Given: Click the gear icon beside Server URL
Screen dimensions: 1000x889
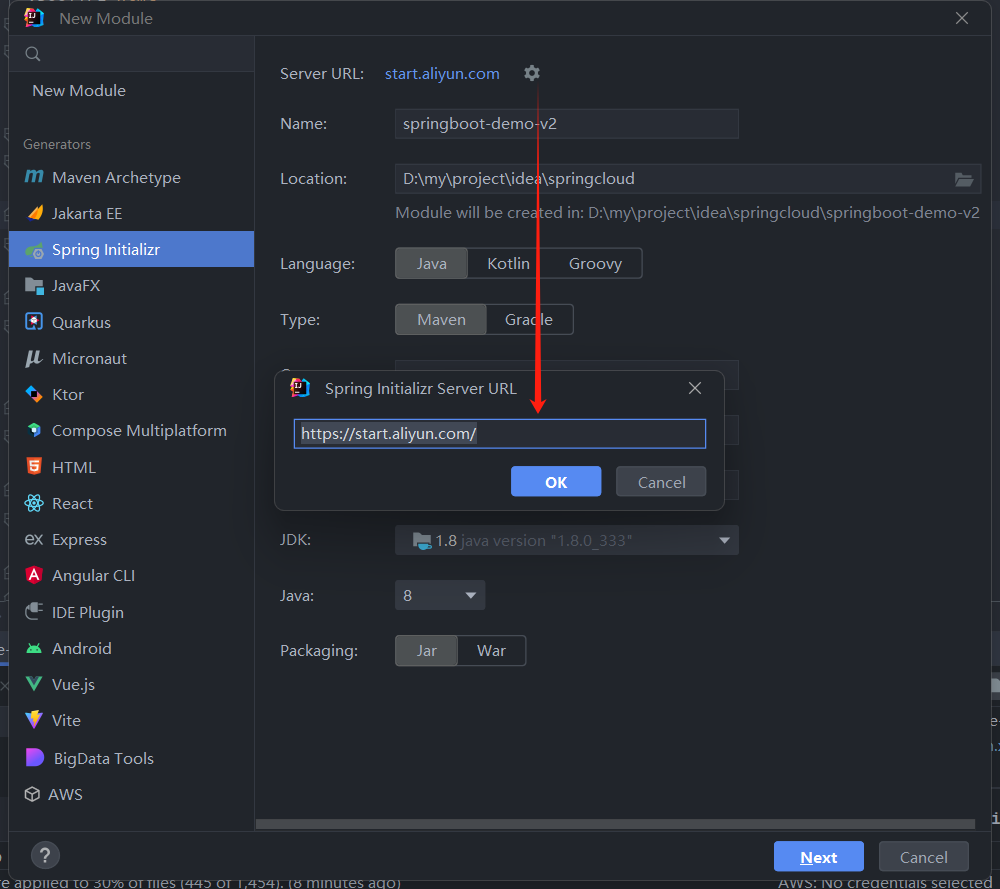Looking at the screenshot, I should click(532, 73).
